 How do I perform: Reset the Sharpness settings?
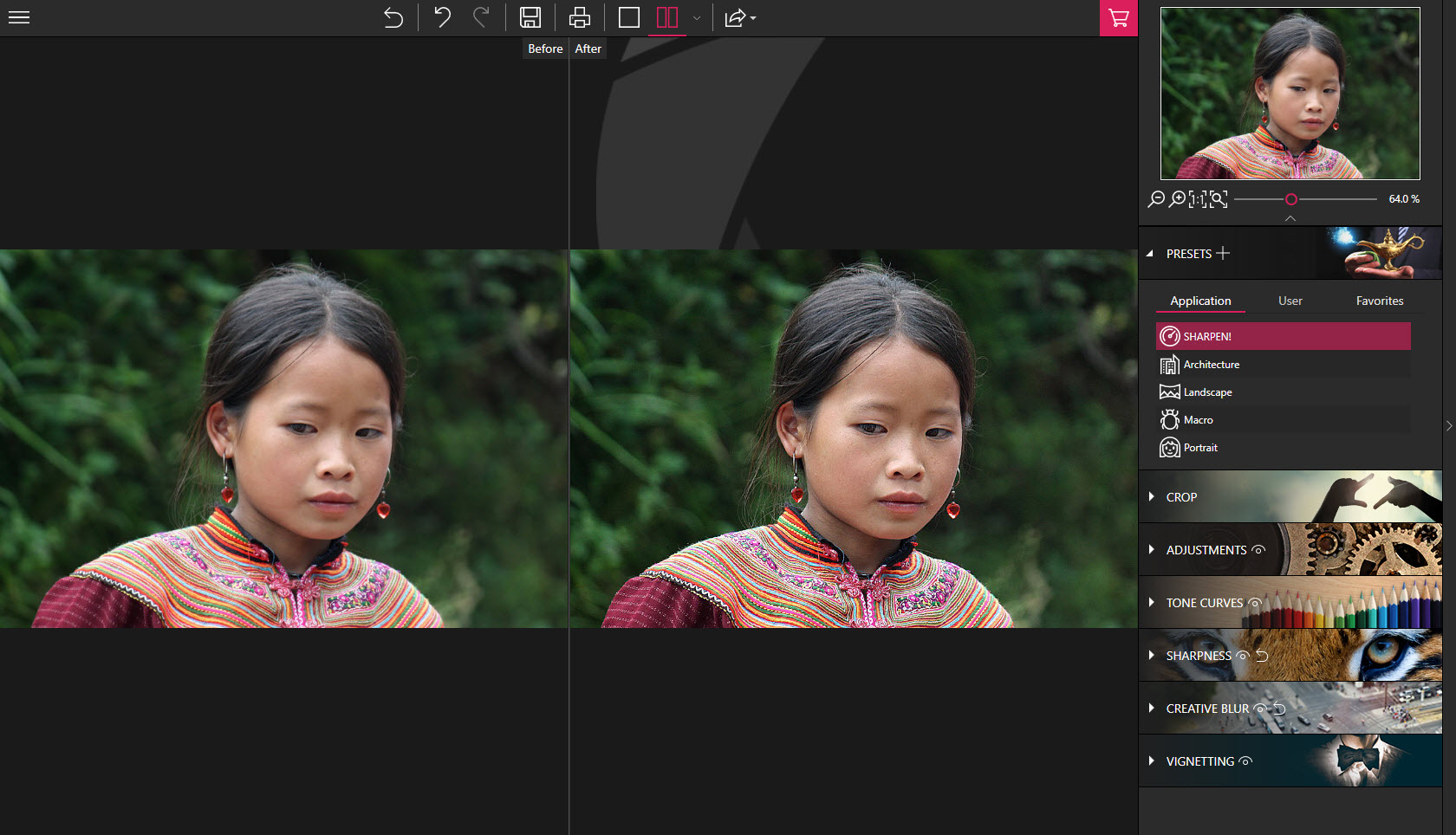point(1263,656)
